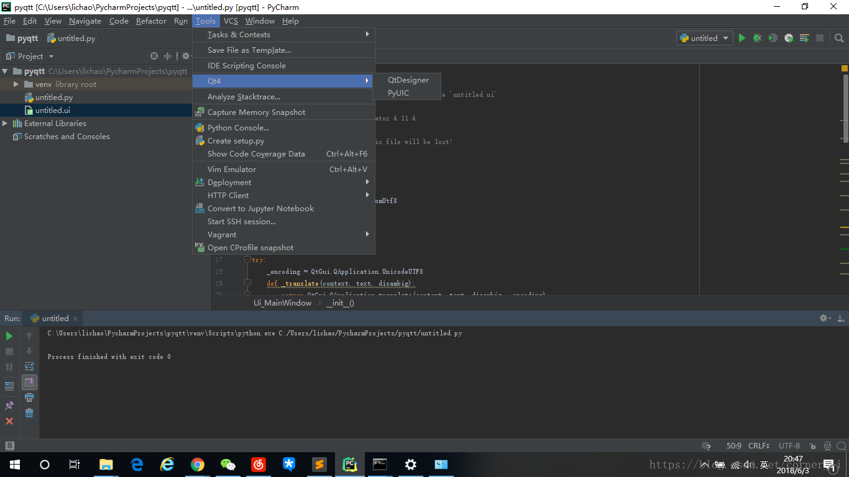The image size is (849, 477).
Task: Click the Hector inspector icon in the status bar
Action: (827, 446)
